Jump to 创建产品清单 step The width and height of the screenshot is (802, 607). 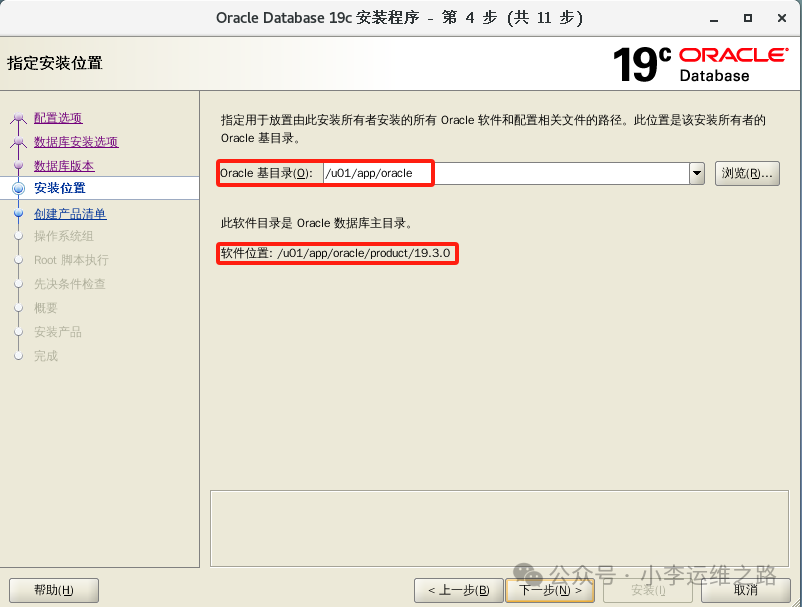pos(70,213)
